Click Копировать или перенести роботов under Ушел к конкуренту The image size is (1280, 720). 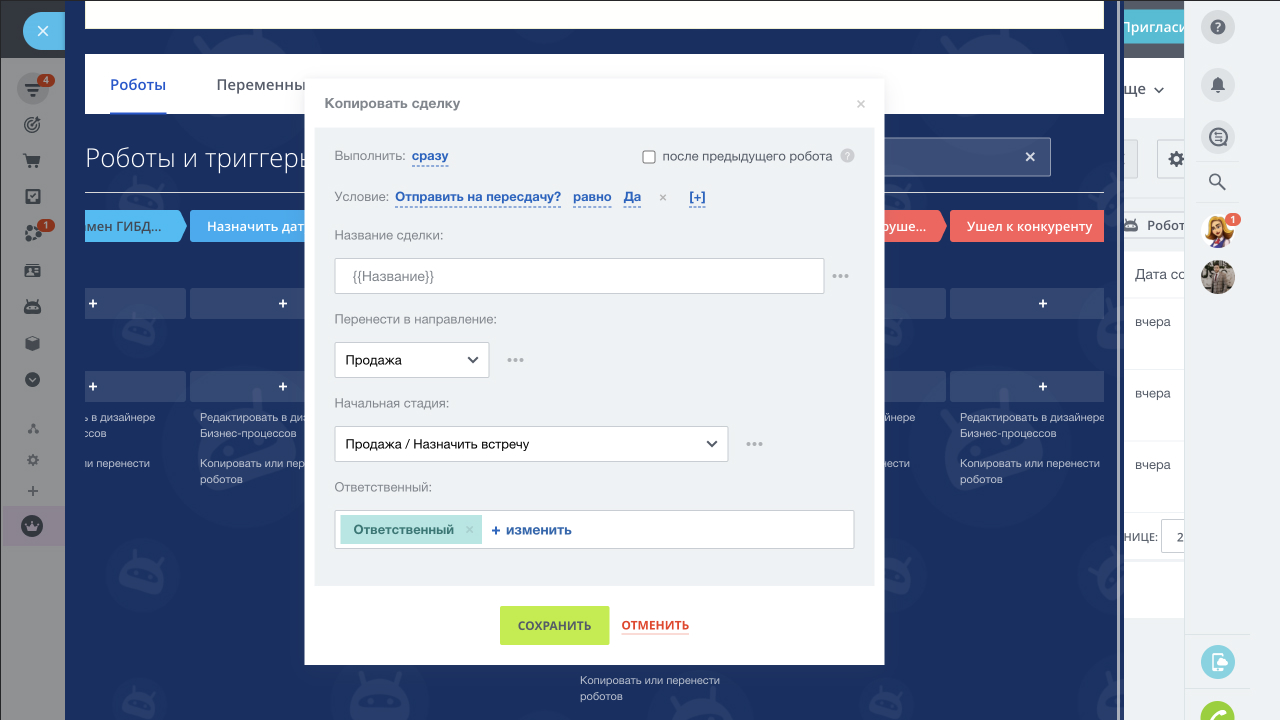click(1030, 471)
